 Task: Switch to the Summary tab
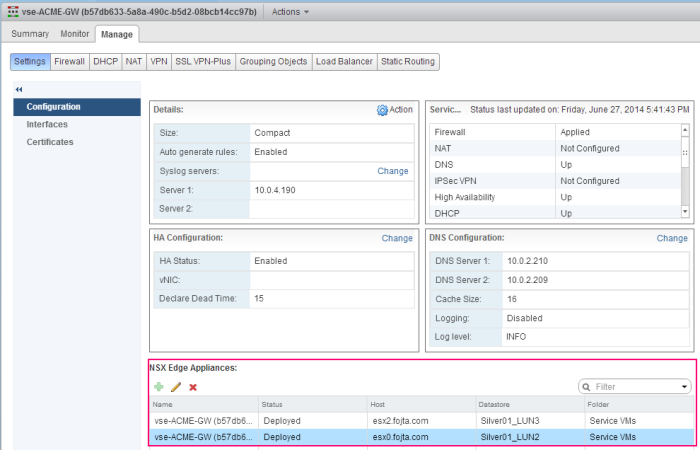30,34
